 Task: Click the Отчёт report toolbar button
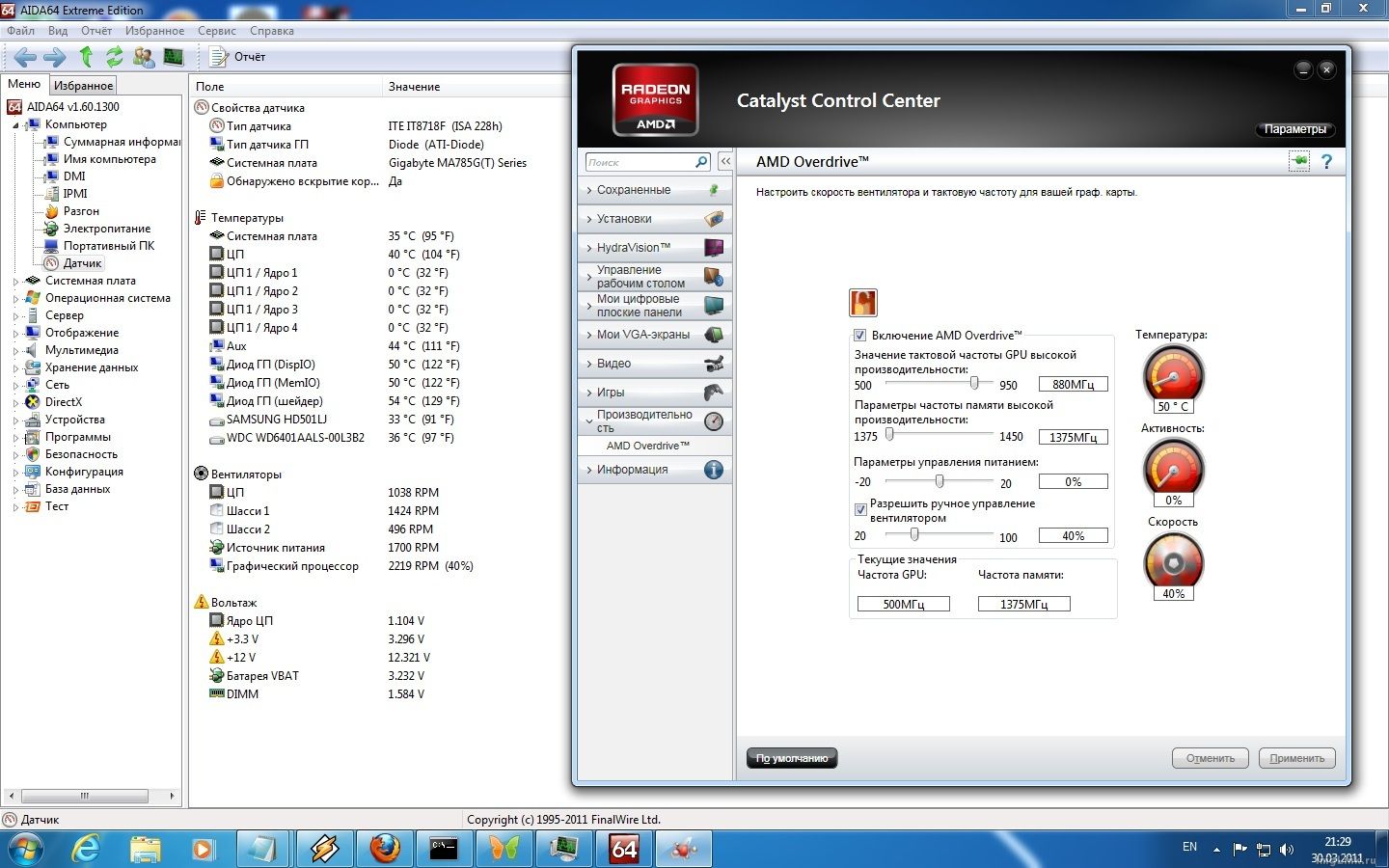(239, 57)
